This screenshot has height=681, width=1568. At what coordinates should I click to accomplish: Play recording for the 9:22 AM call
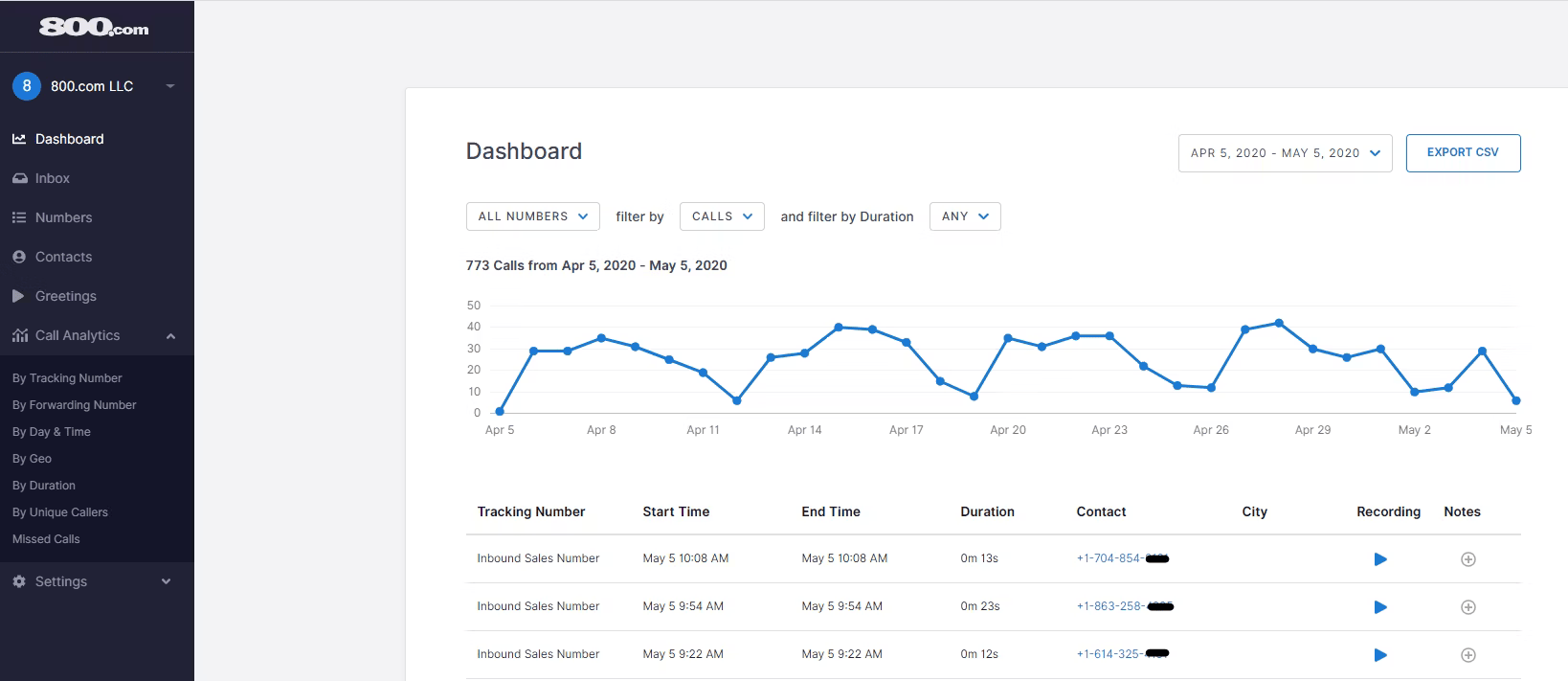1379,655
